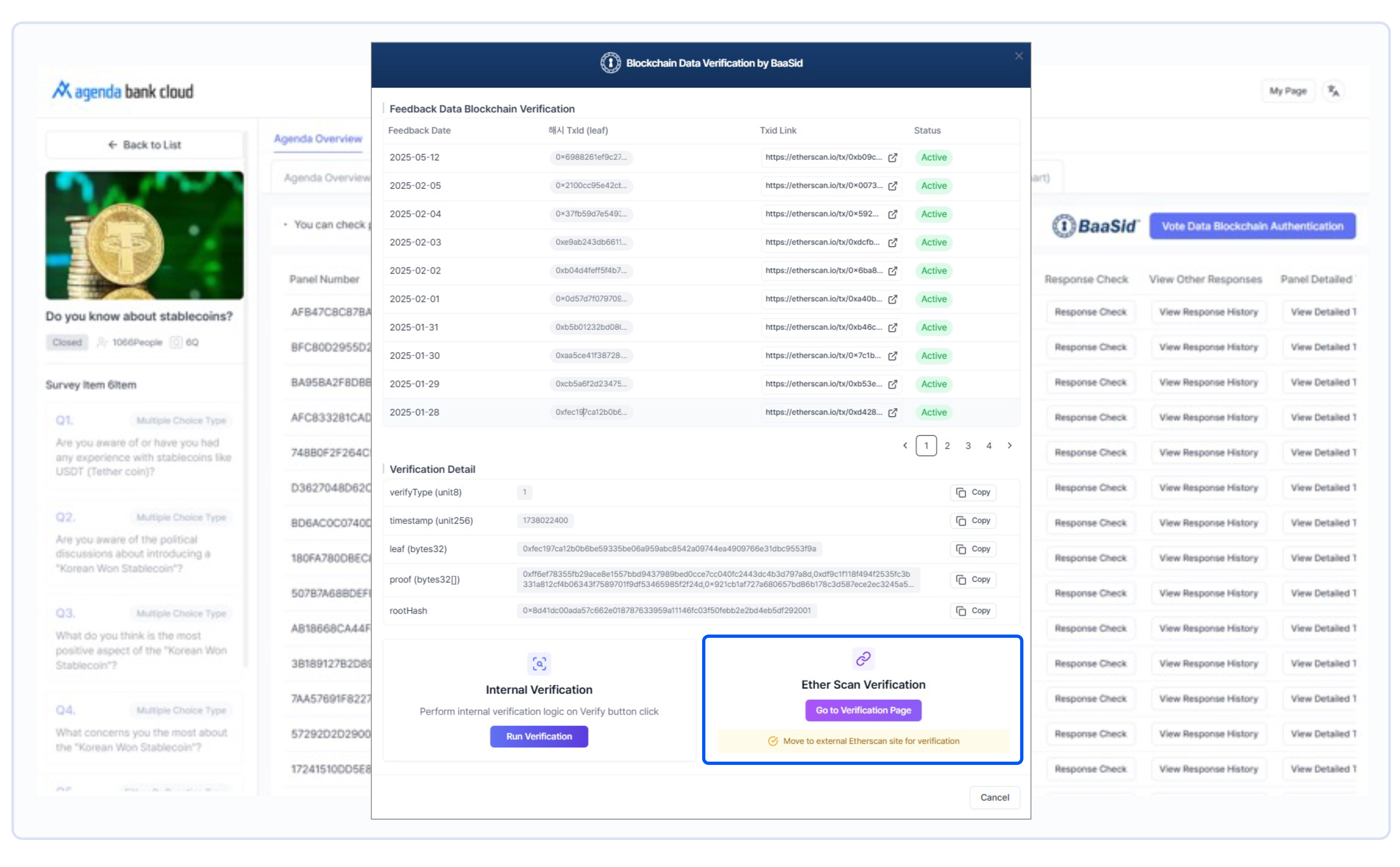This screenshot has height=867, width=1400.
Task: Copy the proof bytes32 array
Action: (x=973, y=579)
